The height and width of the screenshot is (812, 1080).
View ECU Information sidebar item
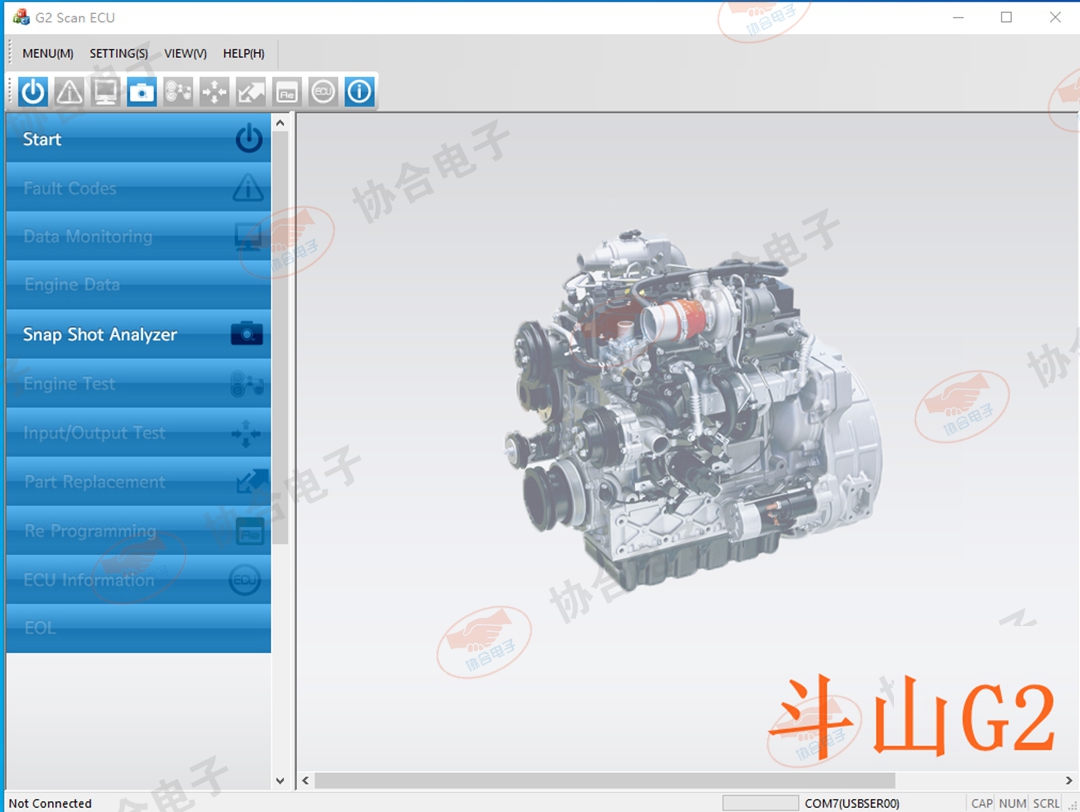pyautogui.click(x=138, y=579)
